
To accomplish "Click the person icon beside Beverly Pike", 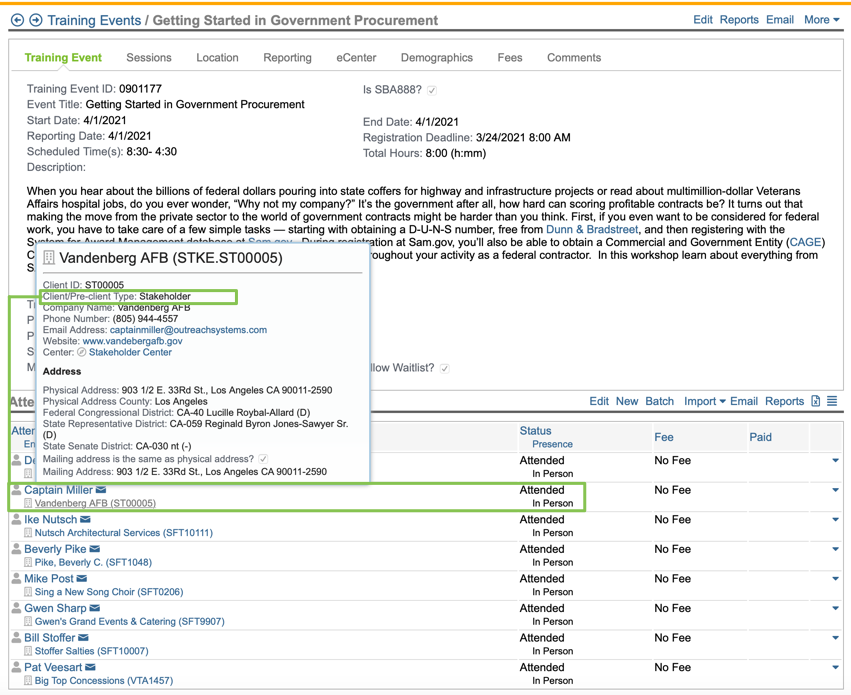I will 16,549.
